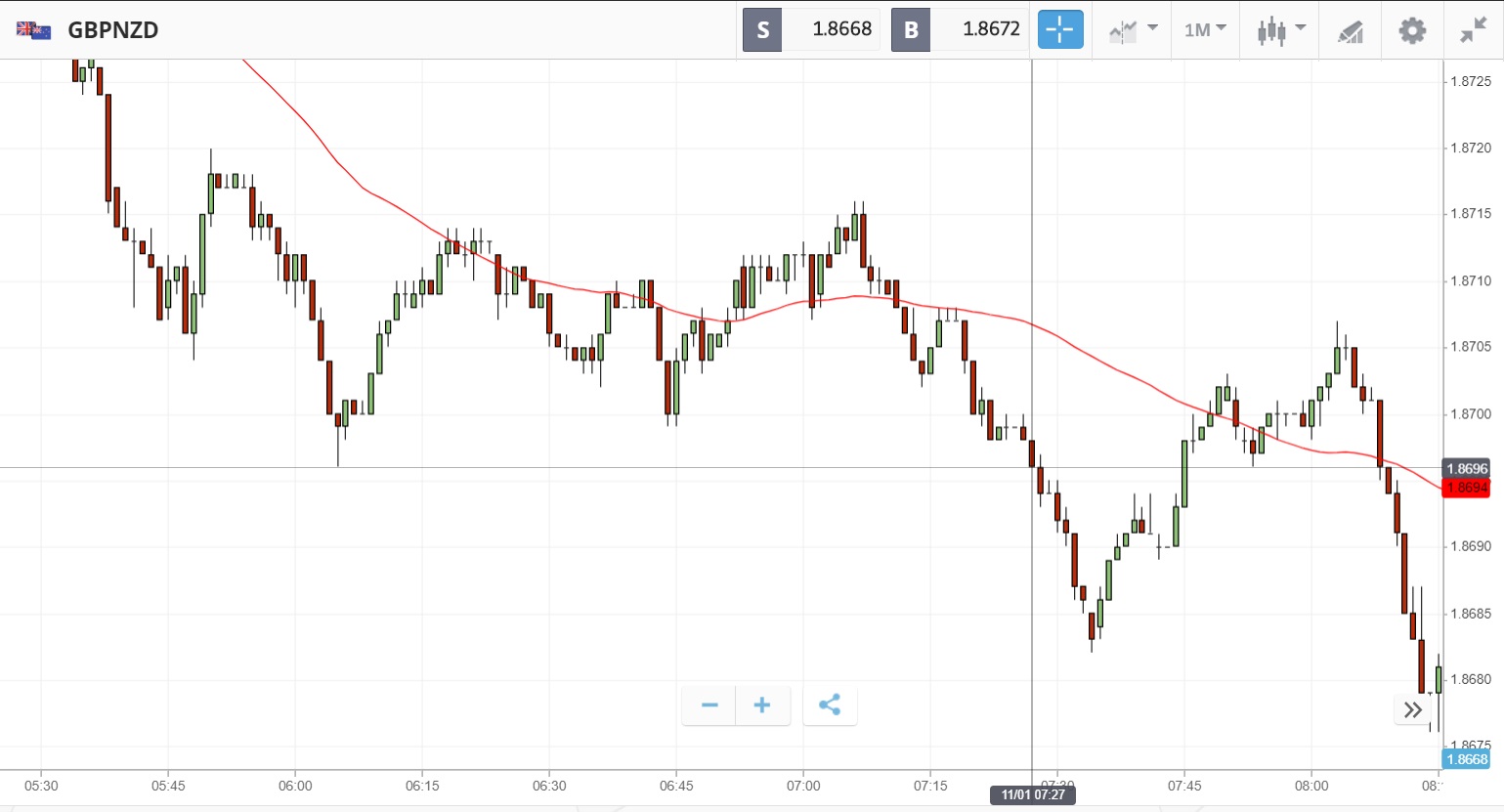This screenshot has height=812, width=1504.
Task: Collapse the chart from fullscreen view
Action: (1473, 30)
